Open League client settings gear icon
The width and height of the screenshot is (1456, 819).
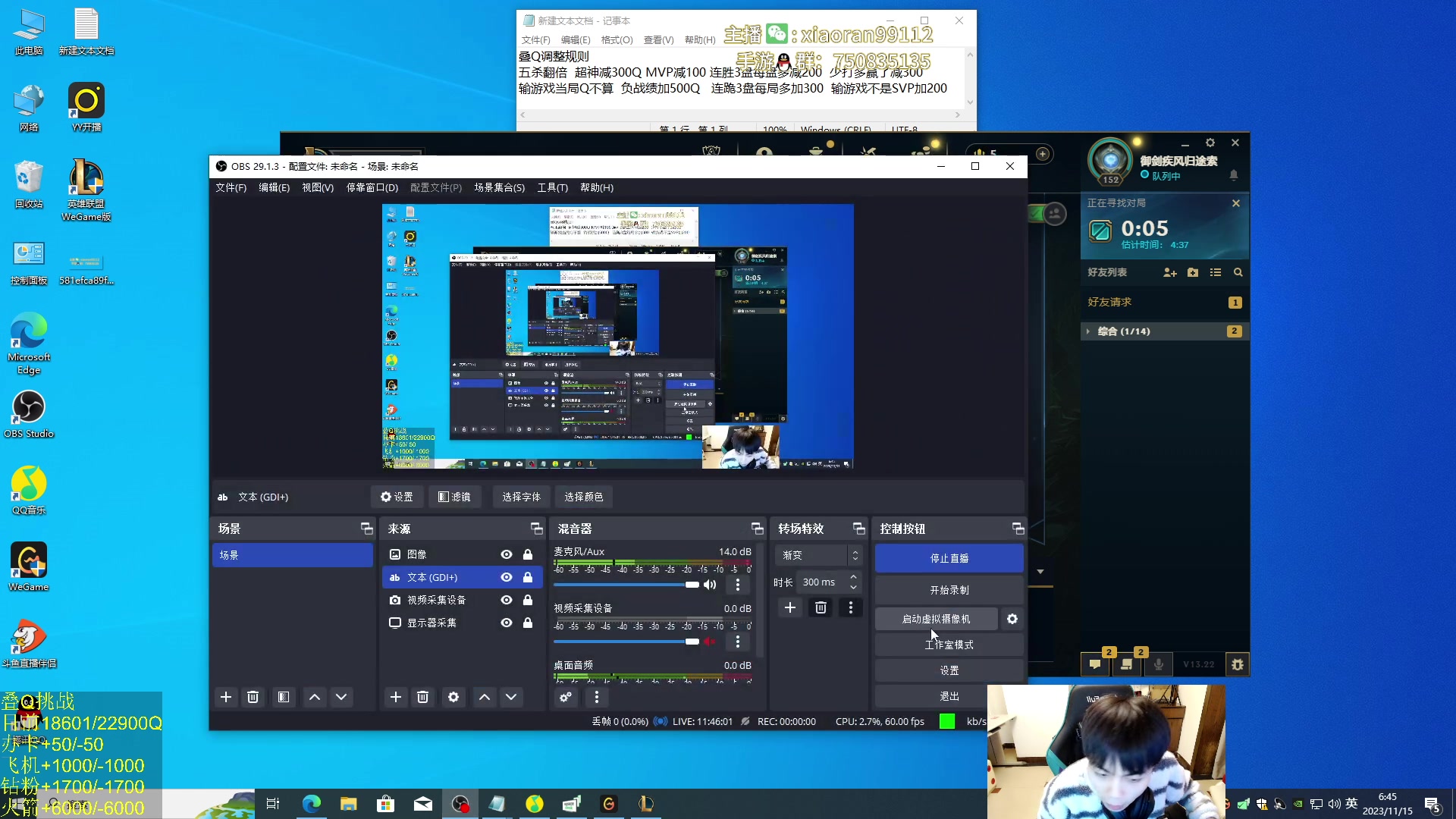click(x=1210, y=143)
